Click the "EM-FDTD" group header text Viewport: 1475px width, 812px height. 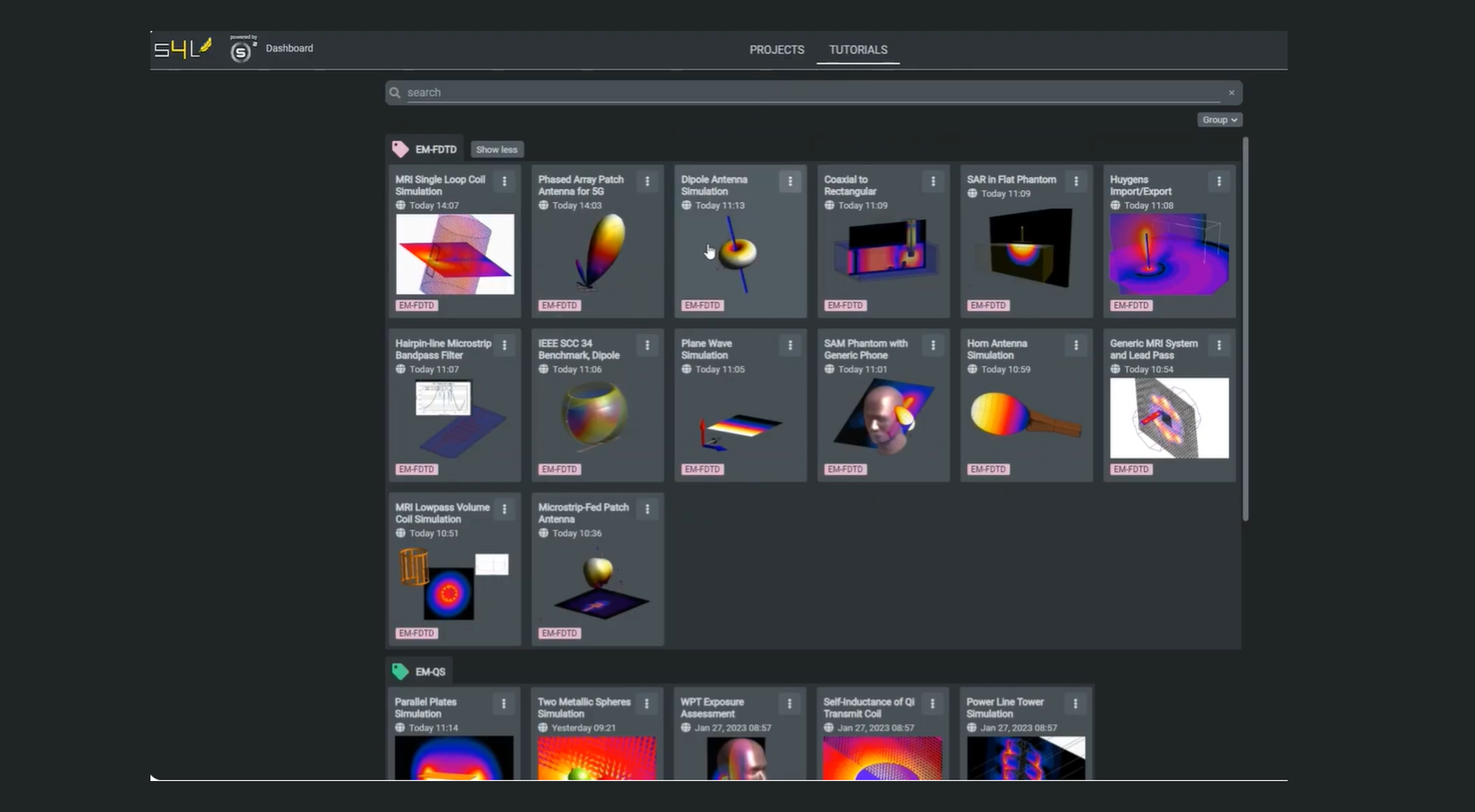436,150
